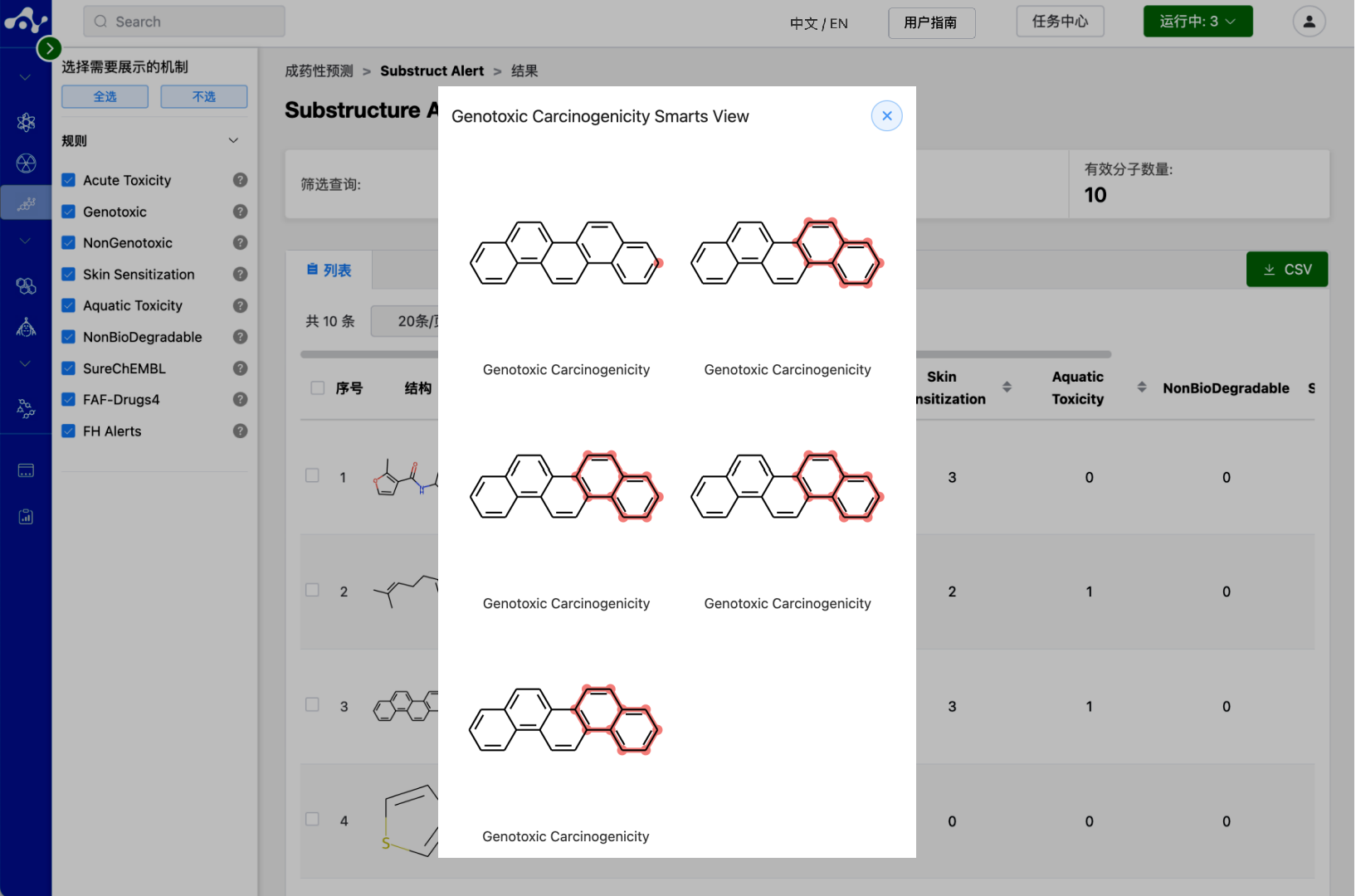Image resolution: width=1356 pixels, height=896 pixels.
Task: Disable the SureChEMBL rule checkbox
Action: [68, 368]
